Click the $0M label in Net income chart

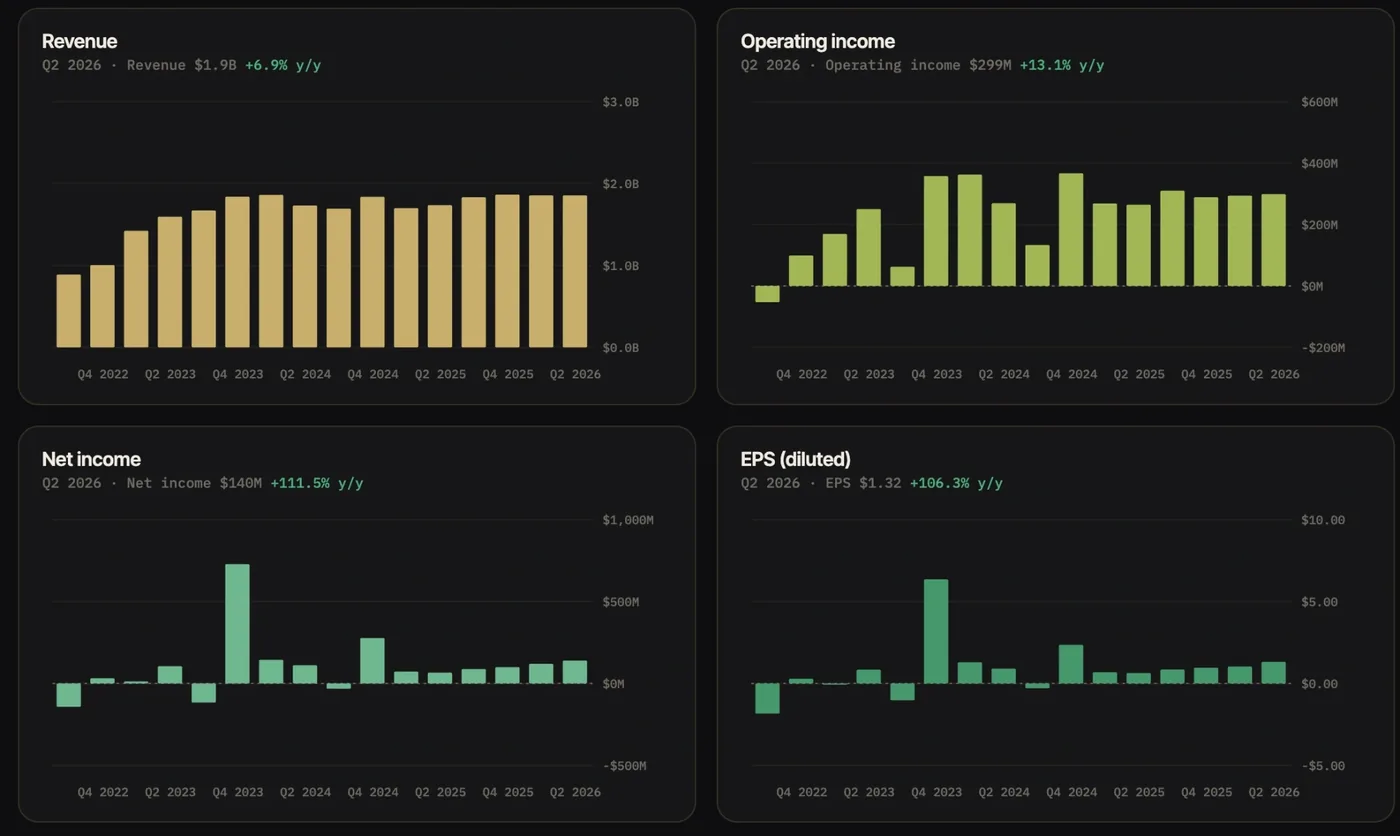coord(613,684)
